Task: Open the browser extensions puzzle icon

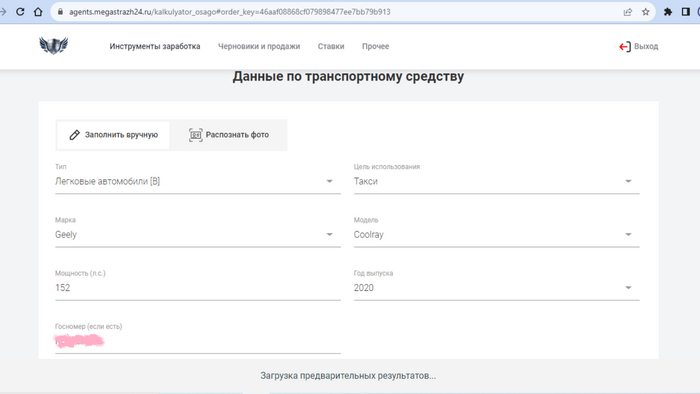Action: click(x=668, y=12)
